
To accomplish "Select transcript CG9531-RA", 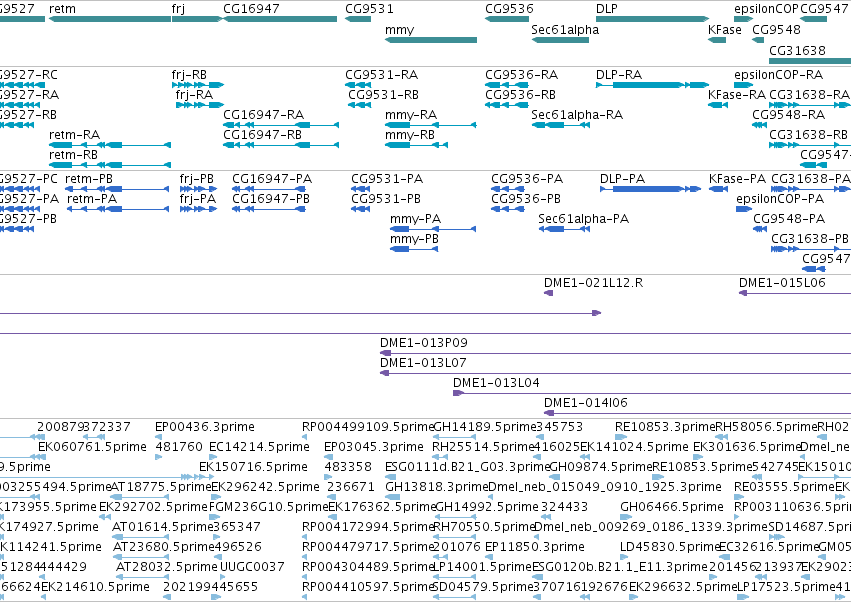I will pos(358,85).
